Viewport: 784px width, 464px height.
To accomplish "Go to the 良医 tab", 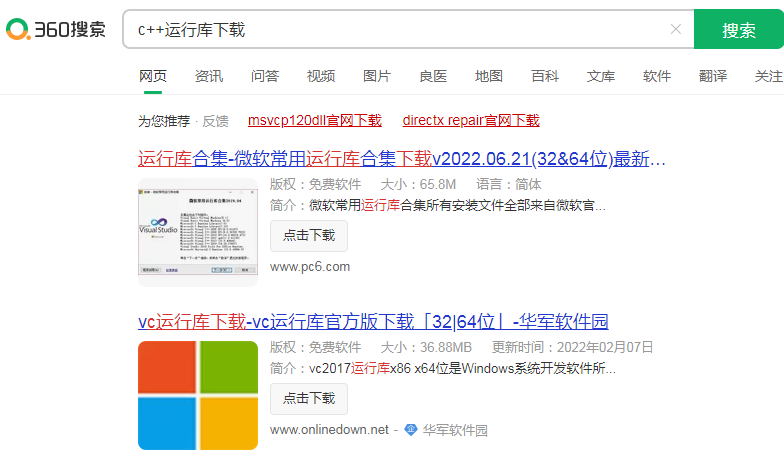I will [x=432, y=76].
